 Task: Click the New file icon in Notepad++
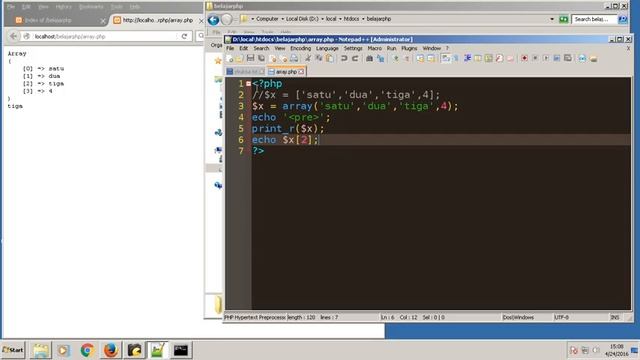point(229,59)
